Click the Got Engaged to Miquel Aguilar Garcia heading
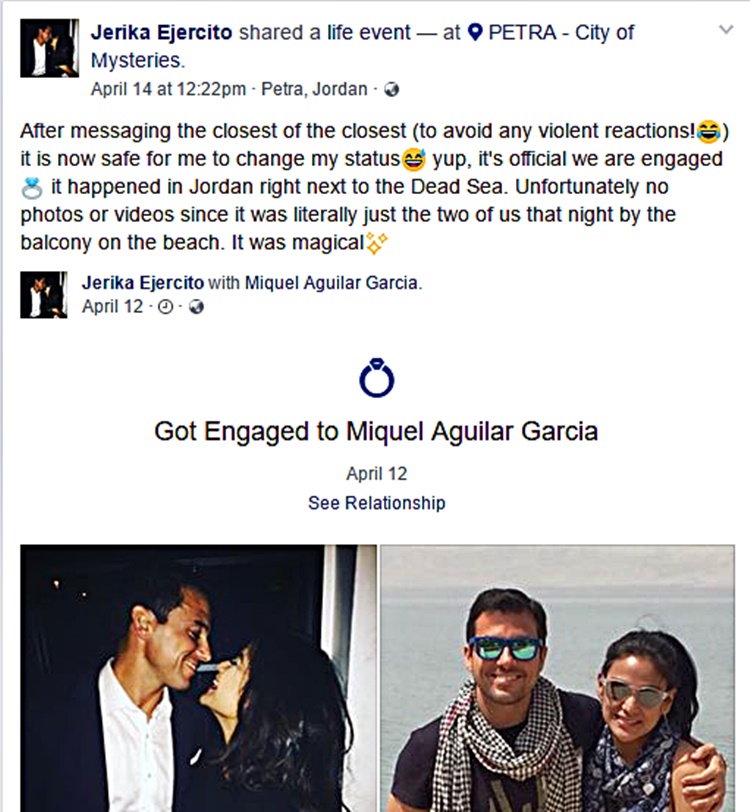 click(376, 431)
